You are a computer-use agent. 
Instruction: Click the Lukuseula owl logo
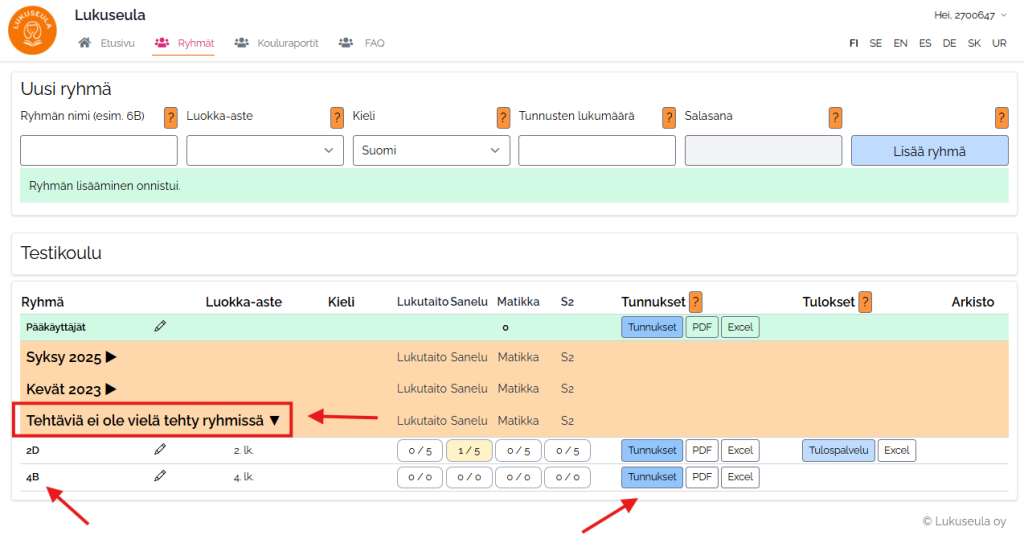pyautogui.click(x=32, y=30)
